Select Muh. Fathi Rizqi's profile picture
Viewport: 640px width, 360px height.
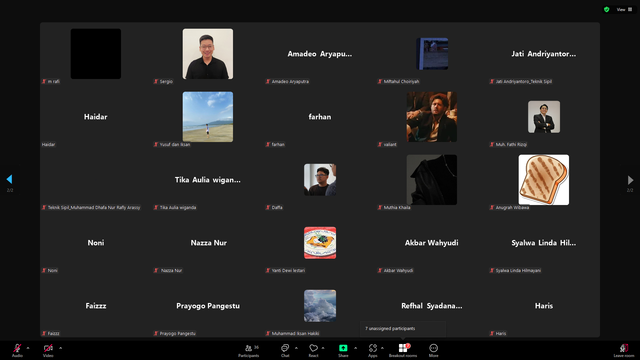coord(544,117)
